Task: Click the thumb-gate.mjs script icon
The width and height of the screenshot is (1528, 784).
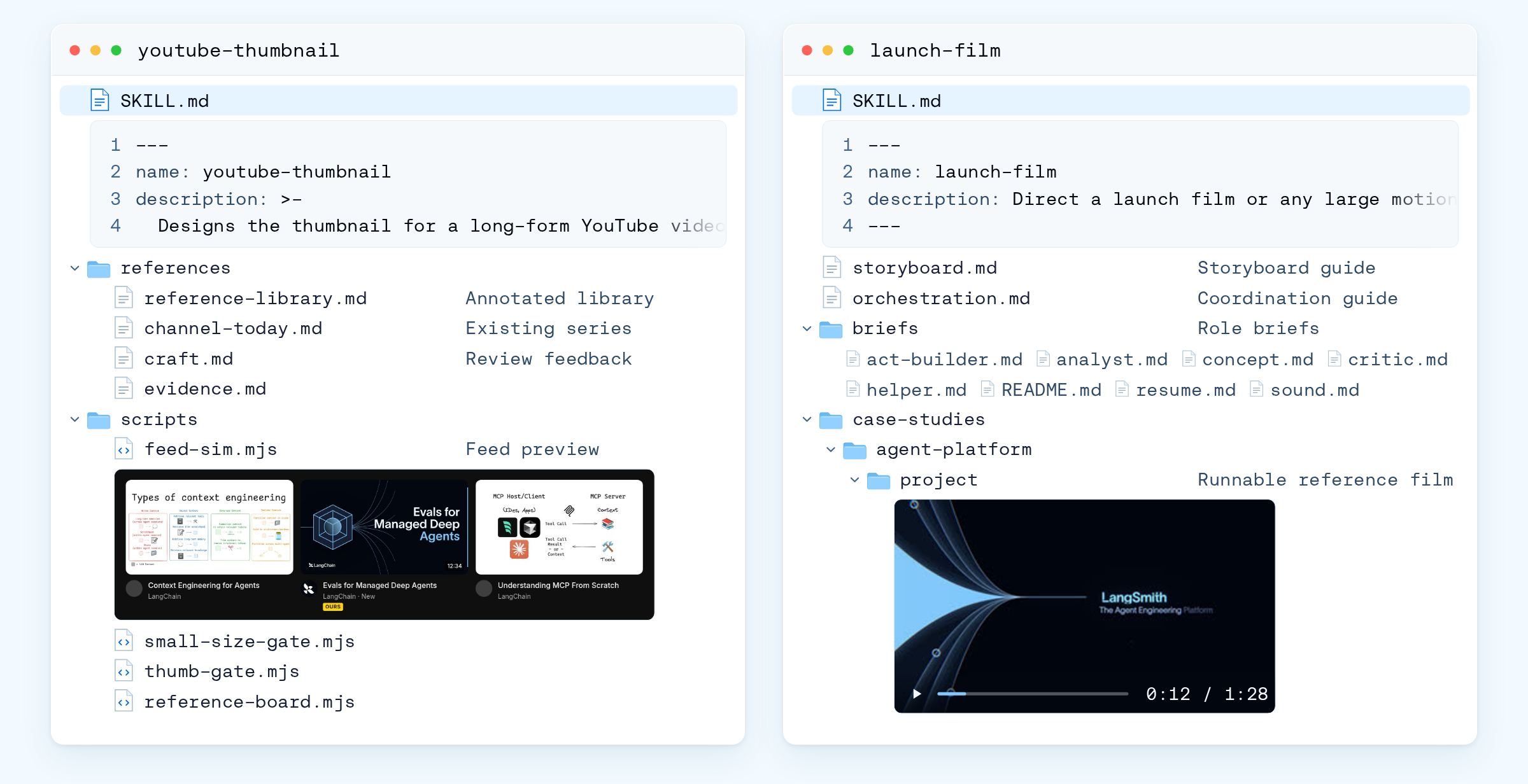Action: (x=124, y=671)
